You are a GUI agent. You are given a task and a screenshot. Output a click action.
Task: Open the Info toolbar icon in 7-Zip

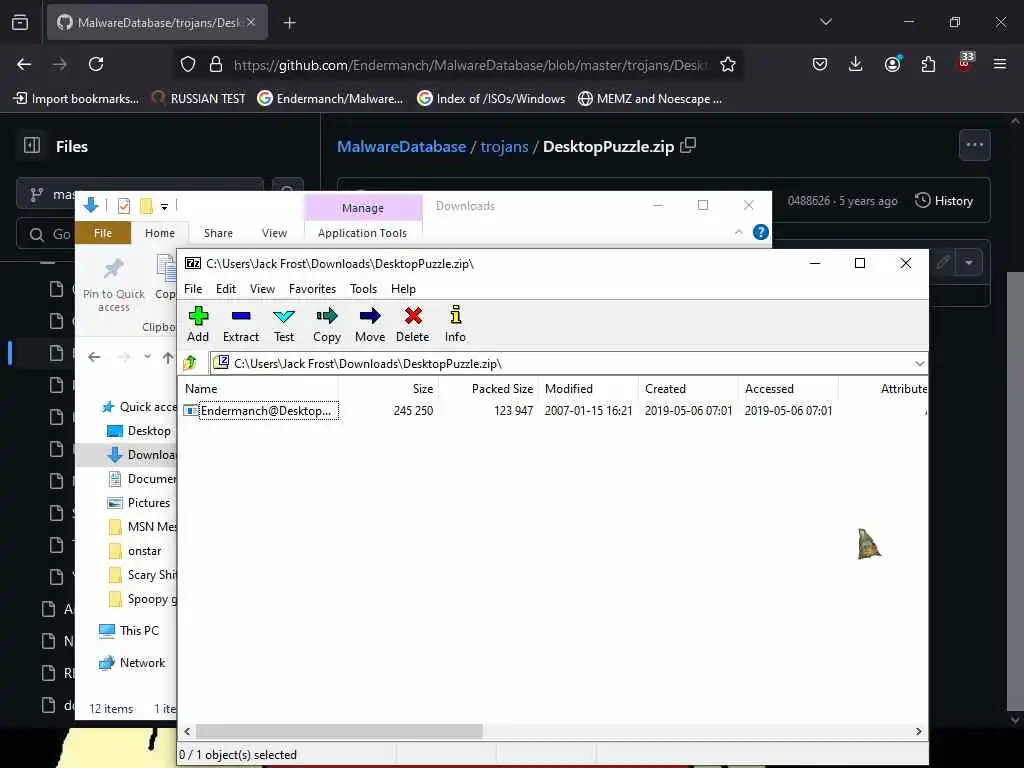(455, 324)
